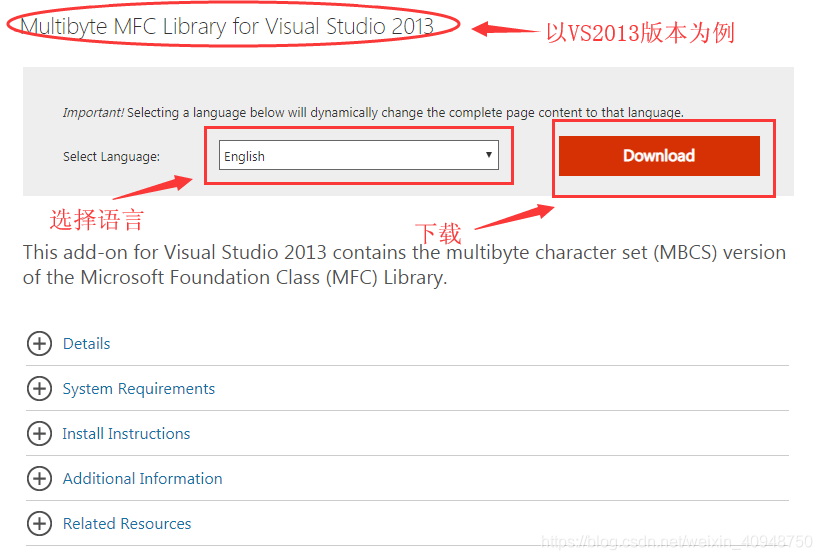Click the title Multibyte MFC Library for Visual Studio 2013
Image resolution: width=822 pixels, height=560 pixels.
coord(227,26)
